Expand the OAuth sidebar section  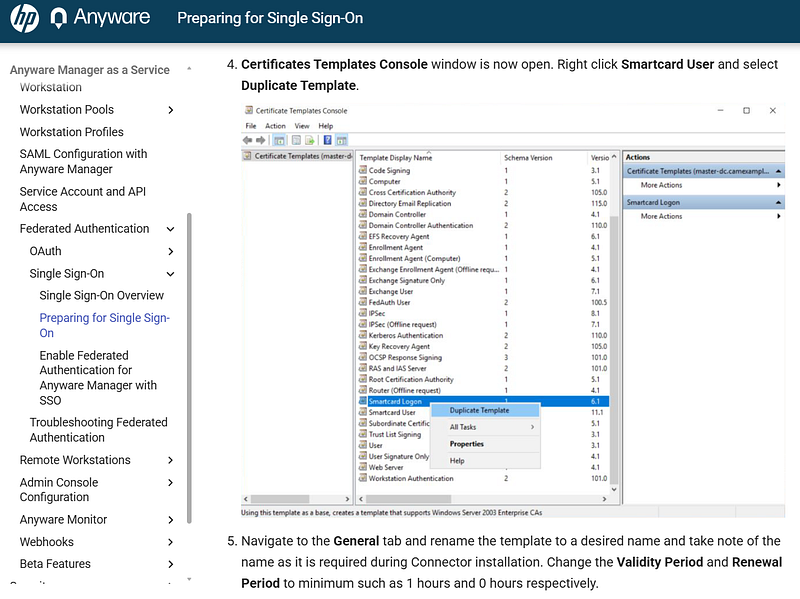point(171,251)
